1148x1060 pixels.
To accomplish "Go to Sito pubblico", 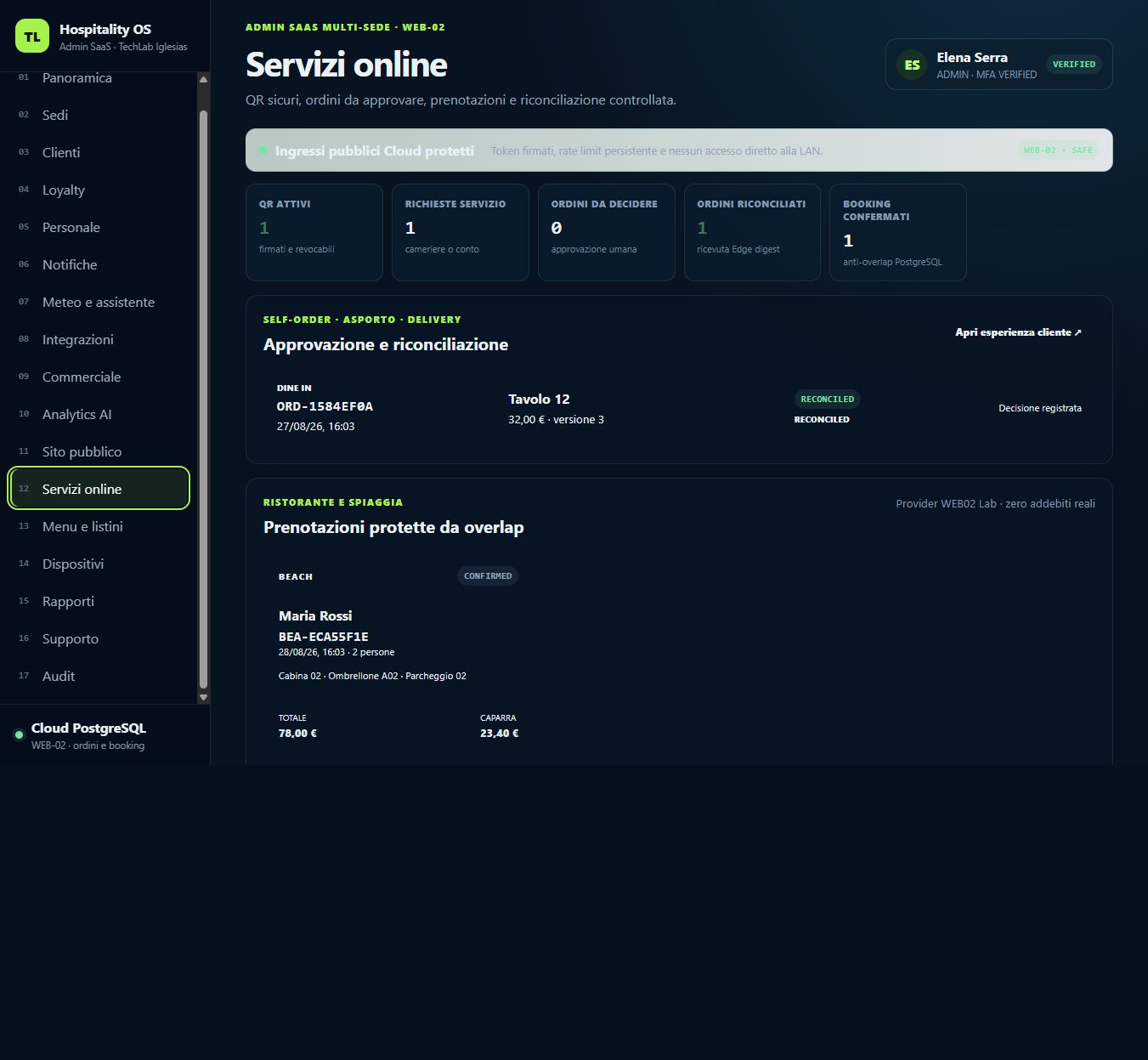I will tap(99, 451).
